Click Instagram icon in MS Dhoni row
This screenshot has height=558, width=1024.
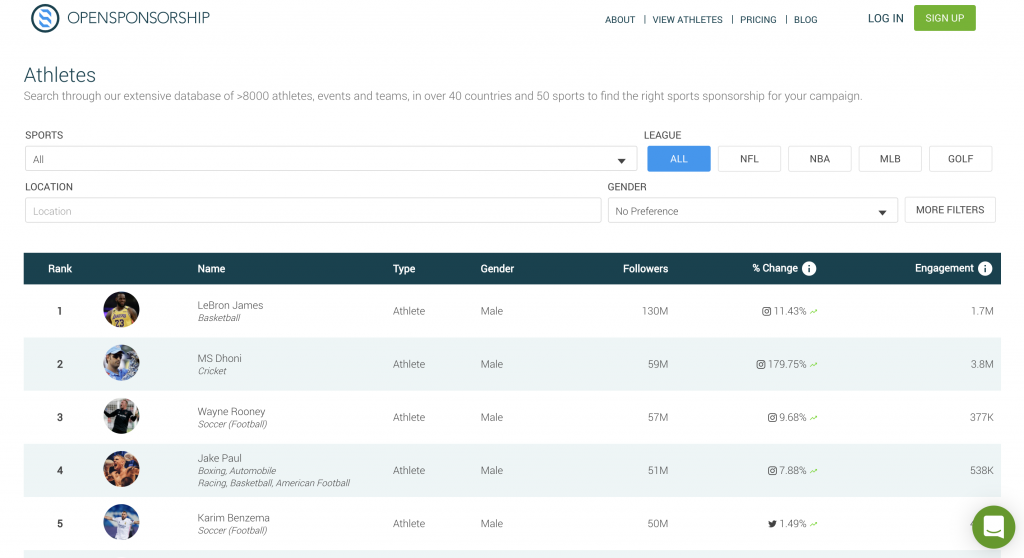[x=761, y=365]
